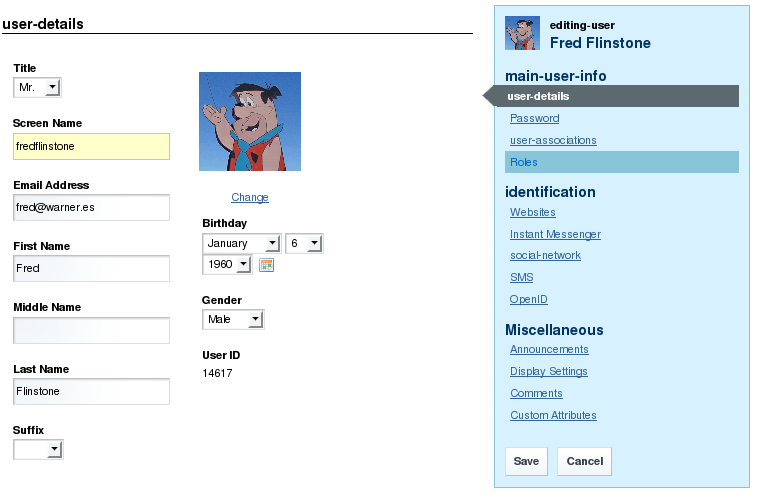Open the birthday day dropdown
This screenshot has height=498, width=758.
pyautogui.click(x=304, y=243)
